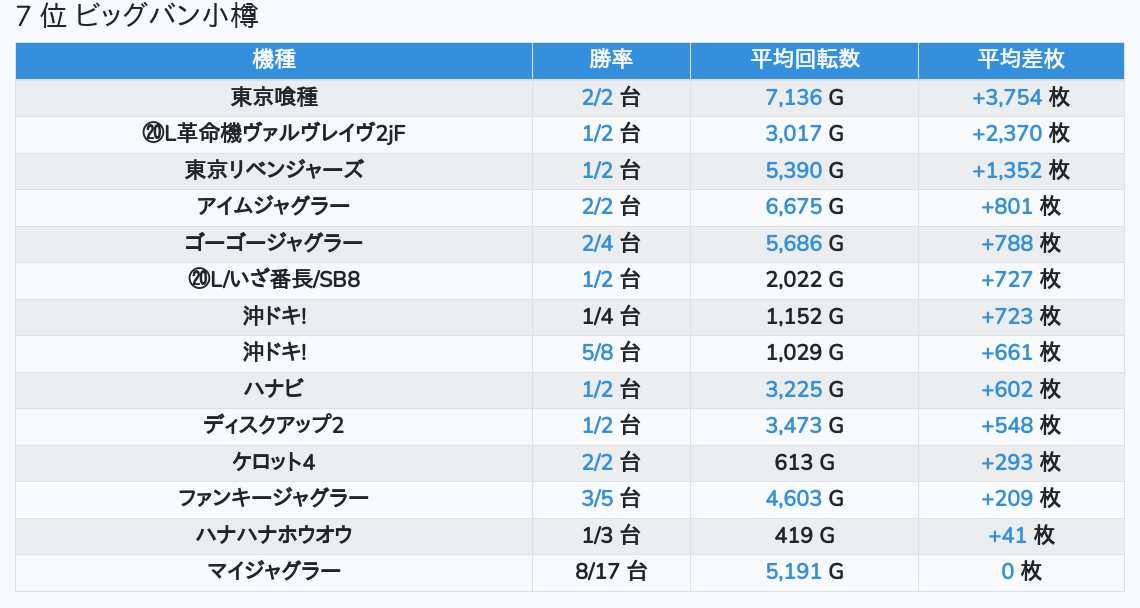
Task: Select the アイムジャグラー machine entry
Action: [x=274, y=206]
